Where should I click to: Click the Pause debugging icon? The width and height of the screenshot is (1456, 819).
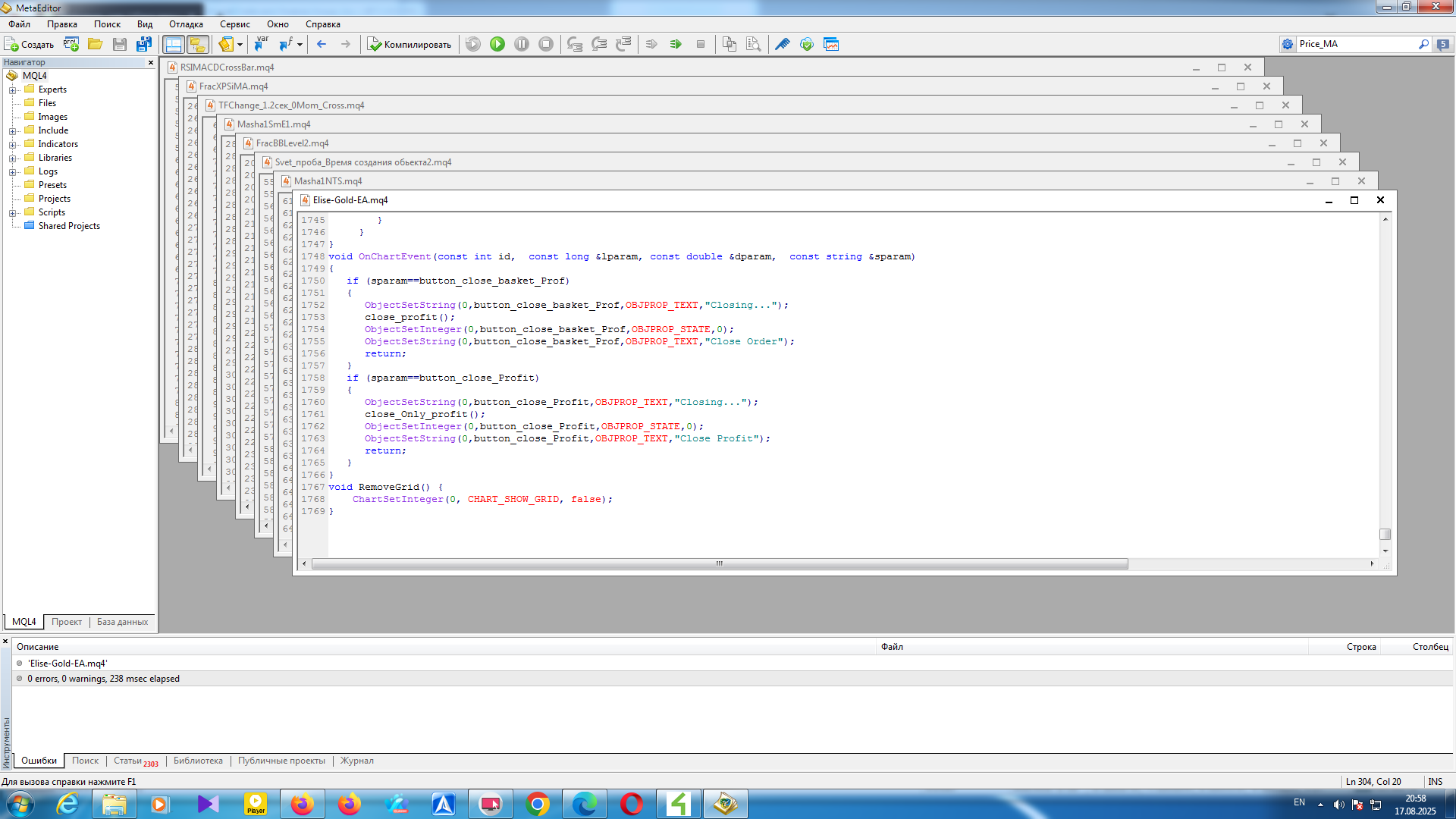522,44
